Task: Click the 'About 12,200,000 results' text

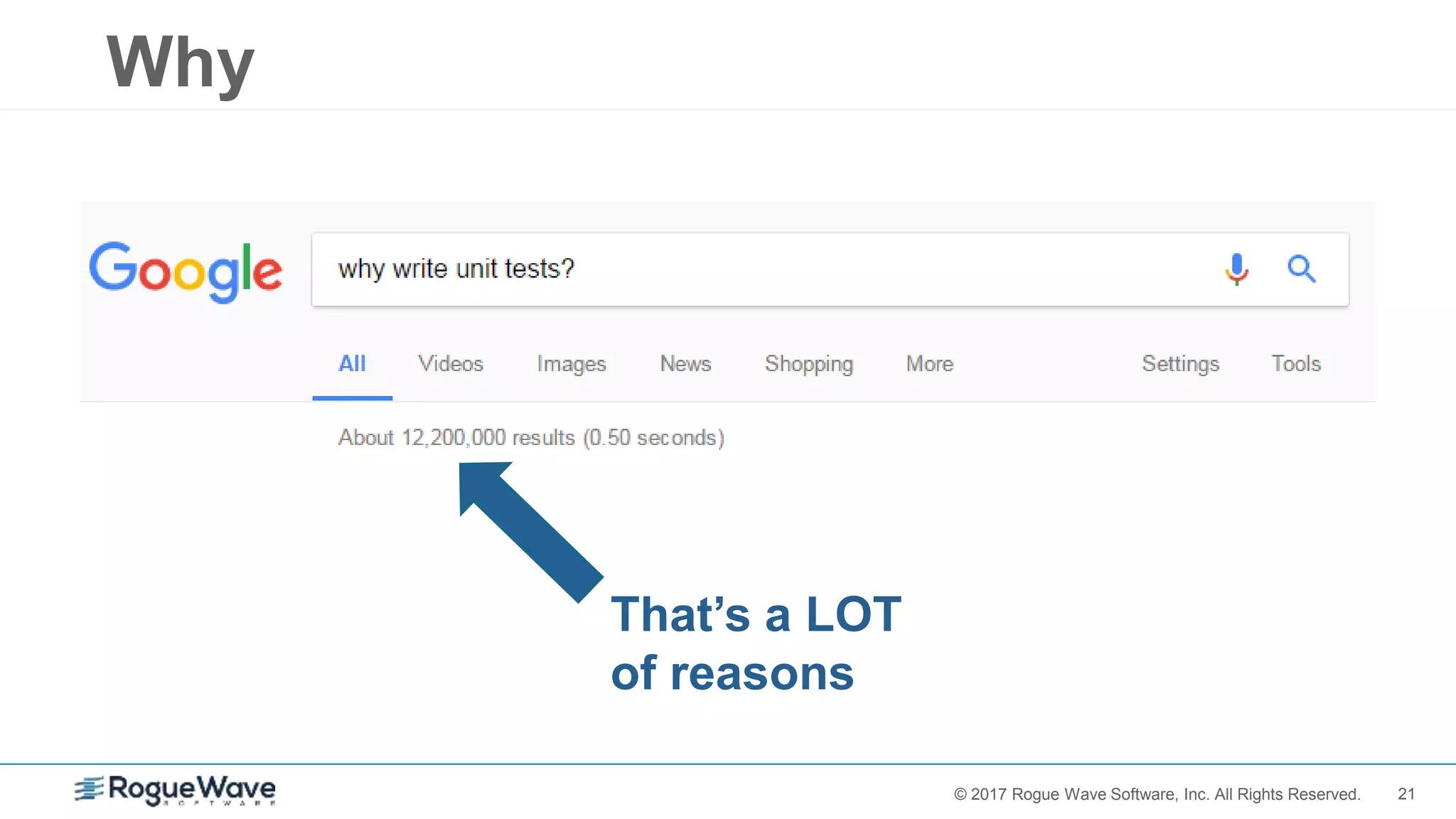Action: coord(530,437)
